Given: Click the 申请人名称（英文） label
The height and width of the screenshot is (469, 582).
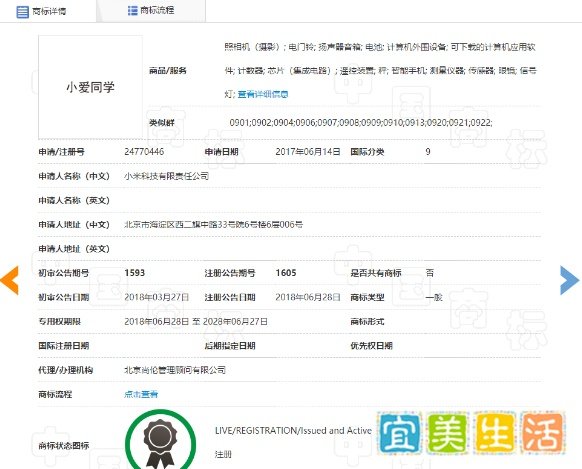Looking at the screenshot, I should (x=74, y=200).
